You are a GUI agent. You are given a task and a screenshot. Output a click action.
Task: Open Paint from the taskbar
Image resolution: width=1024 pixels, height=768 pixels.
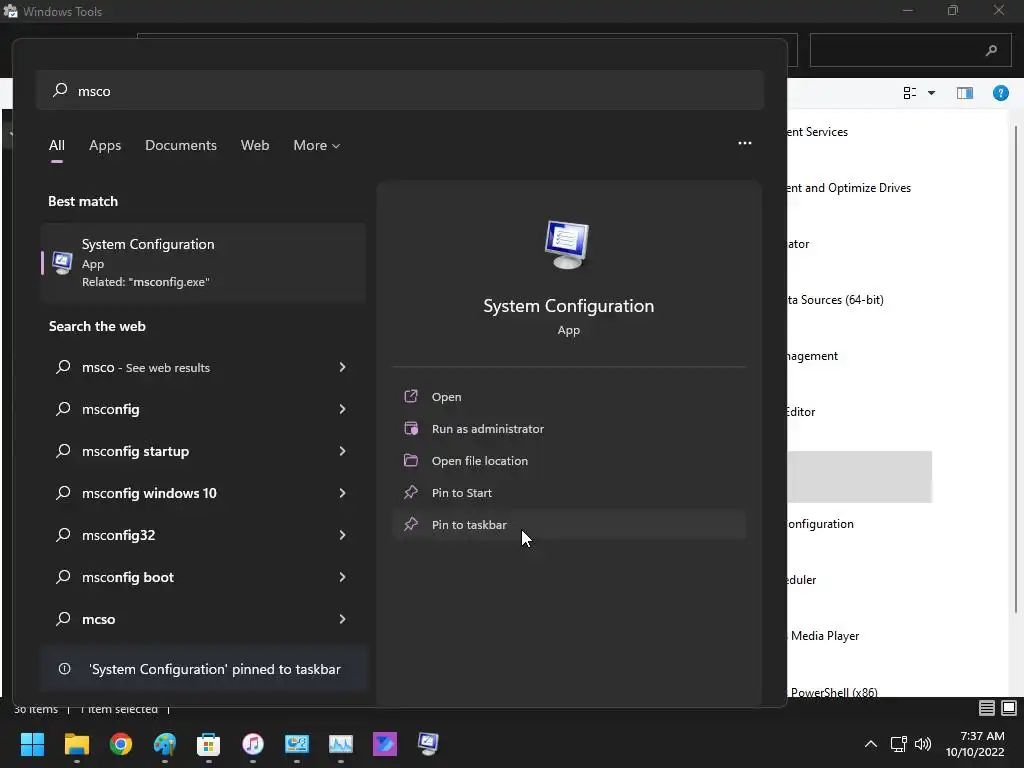165,744
